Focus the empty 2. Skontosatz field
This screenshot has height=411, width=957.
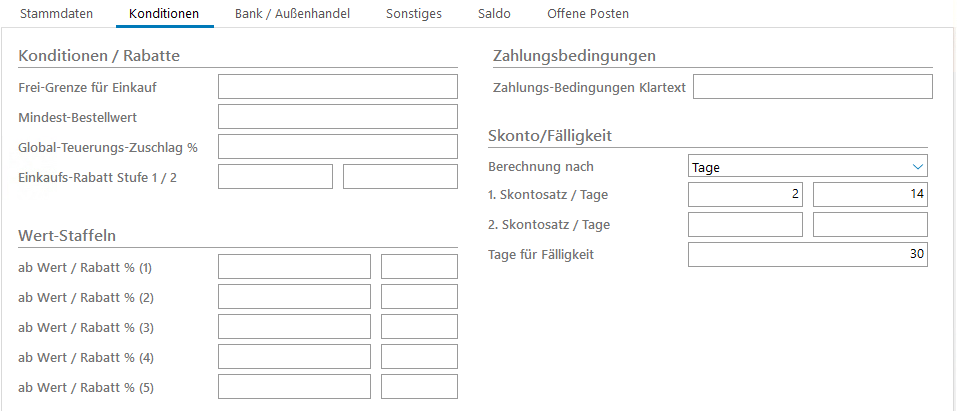click(745, 225)
